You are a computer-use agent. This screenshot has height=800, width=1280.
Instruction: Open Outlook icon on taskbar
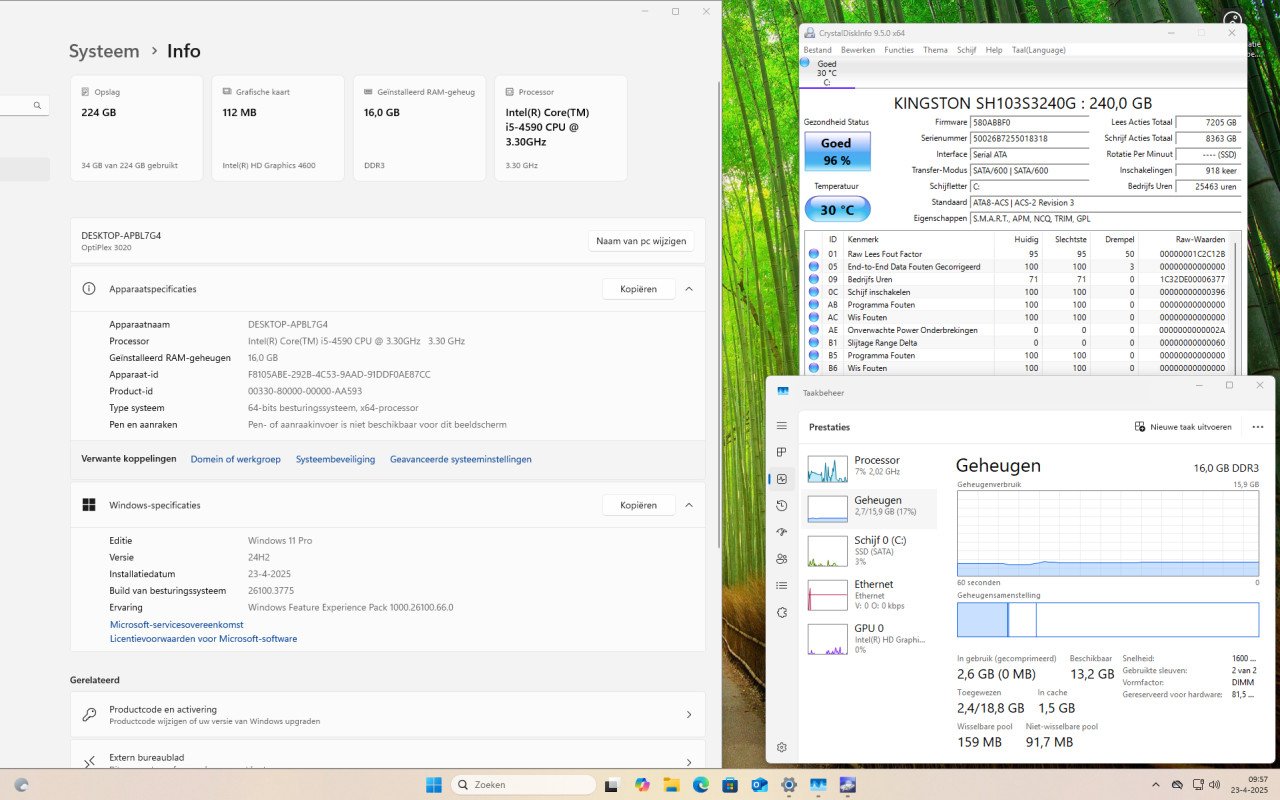pyautogui.click(x=759, y=785)
